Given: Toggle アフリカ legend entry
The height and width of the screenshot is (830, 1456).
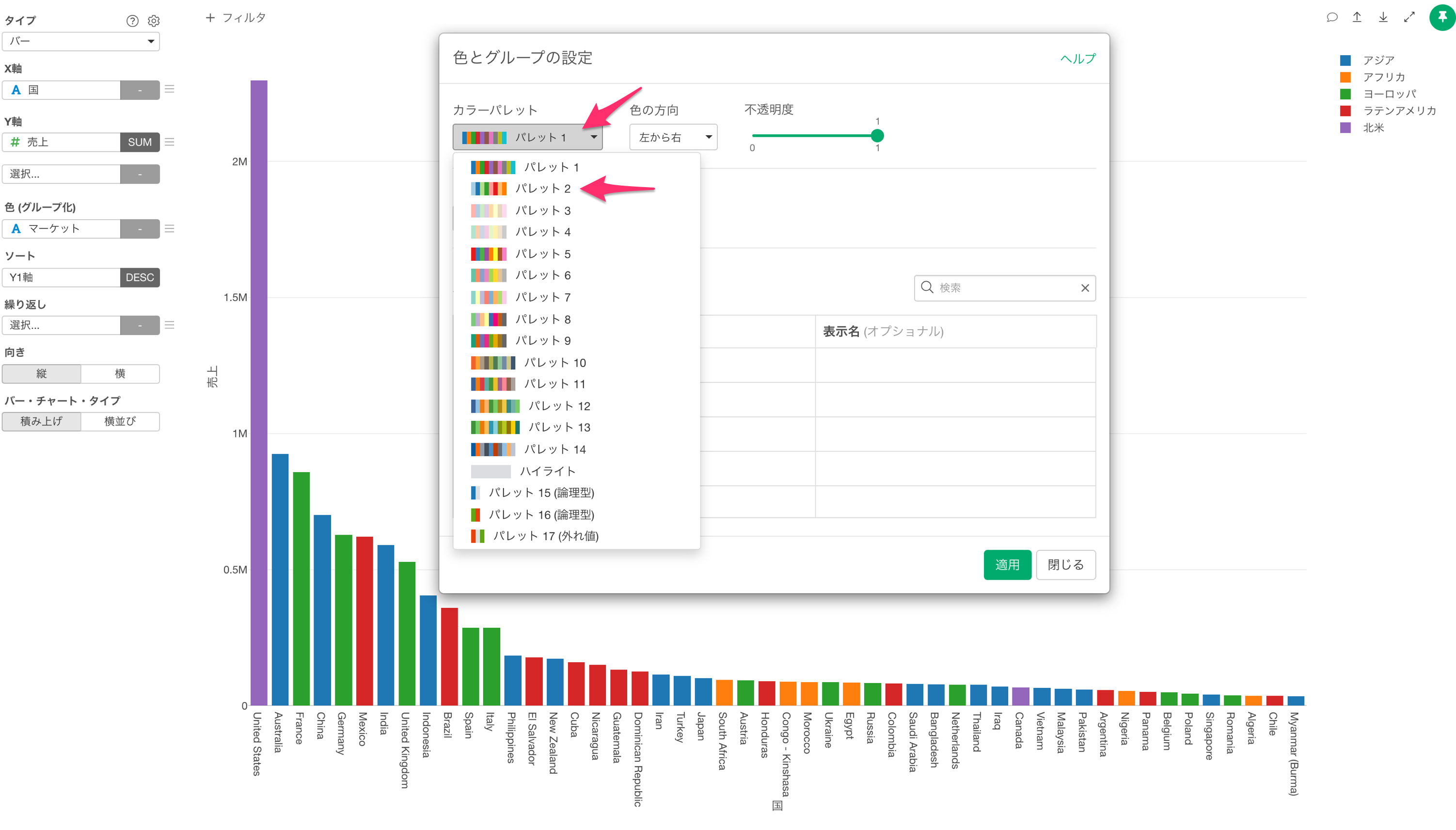Looking at the screenshot, I should point(1372,77).
